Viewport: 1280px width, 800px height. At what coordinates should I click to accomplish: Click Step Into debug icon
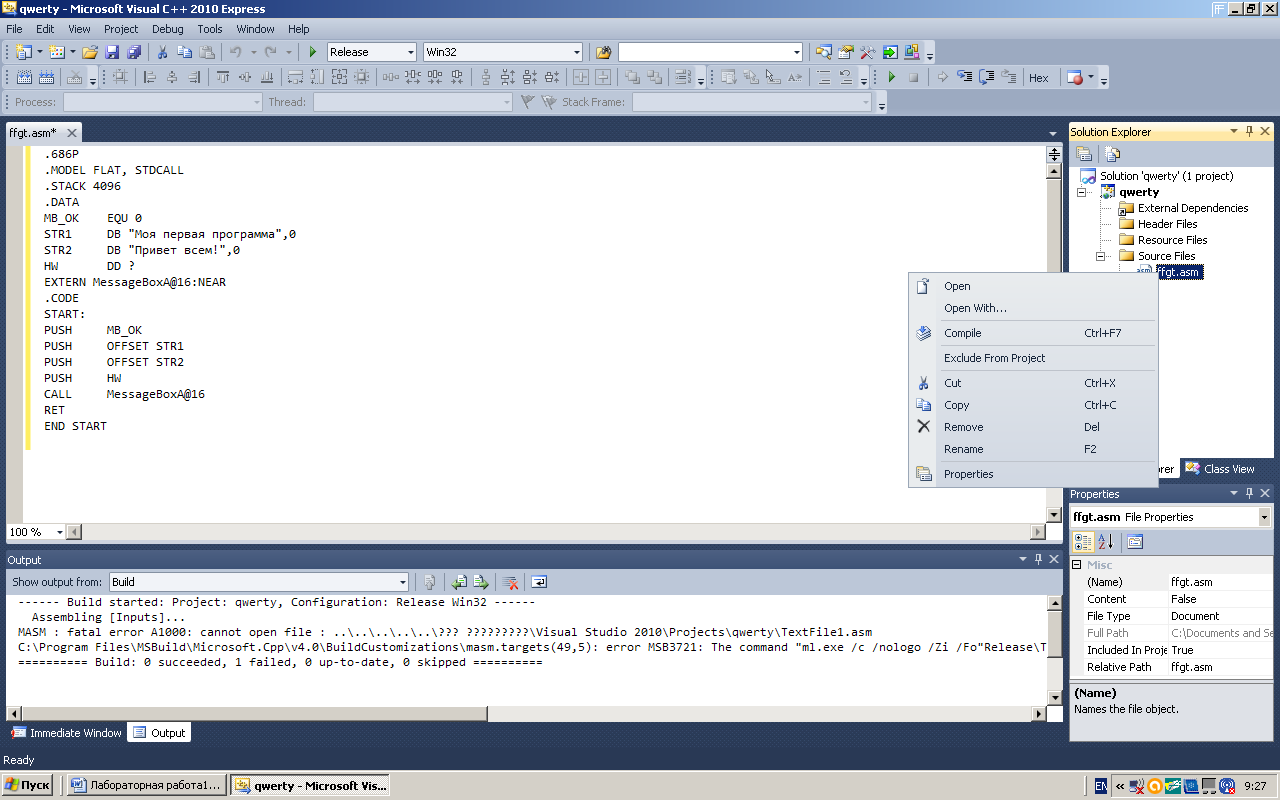(965, 77)
